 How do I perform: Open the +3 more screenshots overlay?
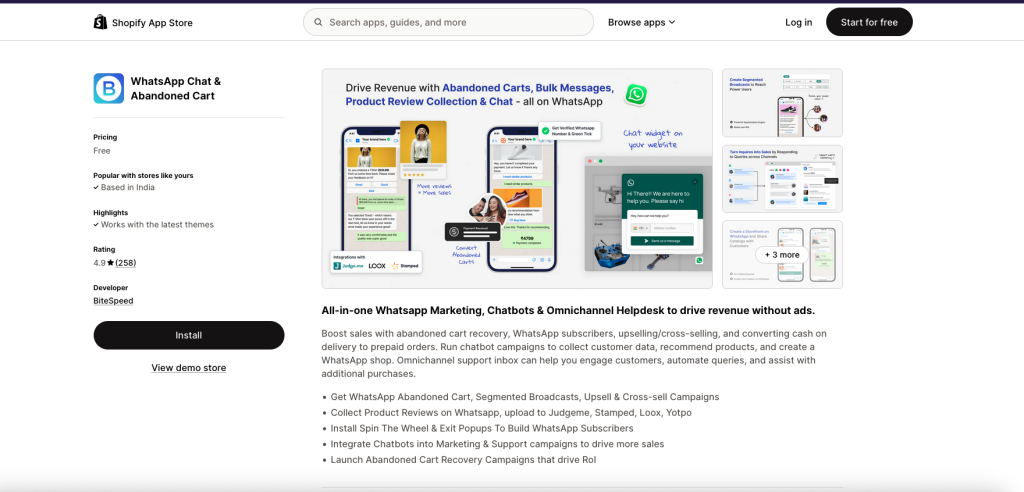point(782,254)
